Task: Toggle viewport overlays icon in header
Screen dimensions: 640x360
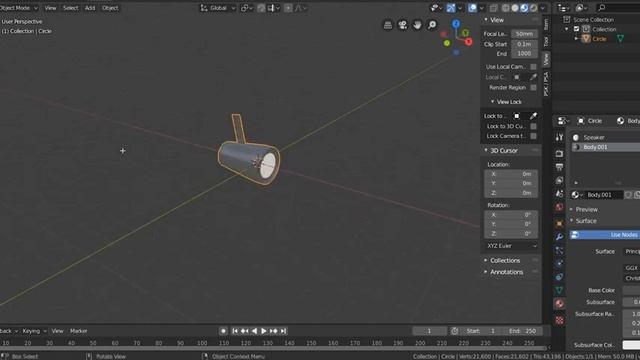Action: click(x=472, y=8)
